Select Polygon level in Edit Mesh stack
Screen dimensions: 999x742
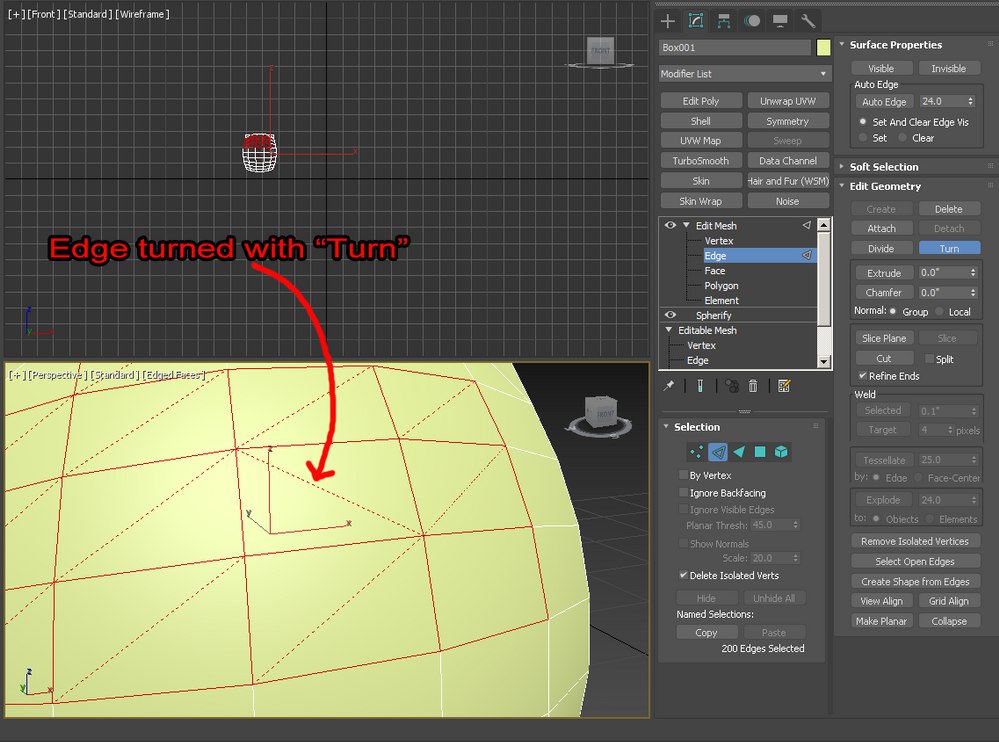(x=721, y=285)
